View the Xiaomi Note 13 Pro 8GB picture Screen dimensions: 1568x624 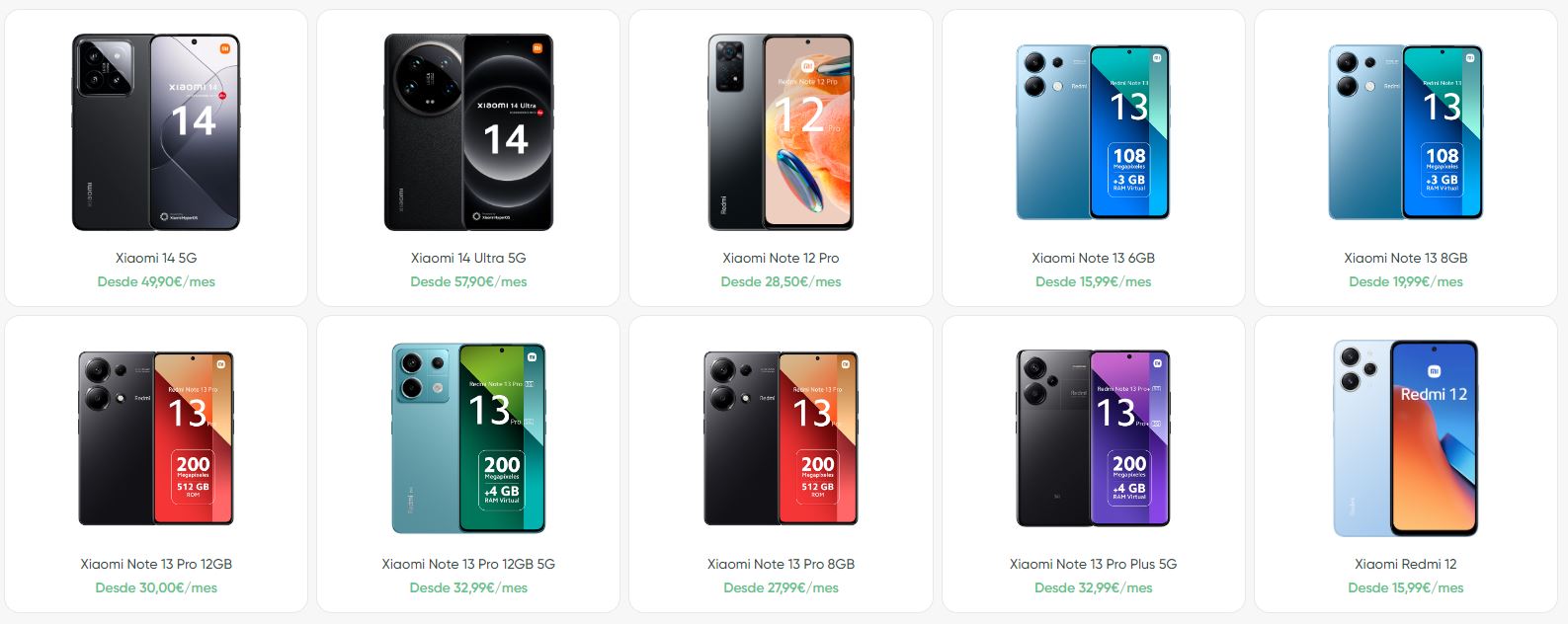(x=781, y=438)
